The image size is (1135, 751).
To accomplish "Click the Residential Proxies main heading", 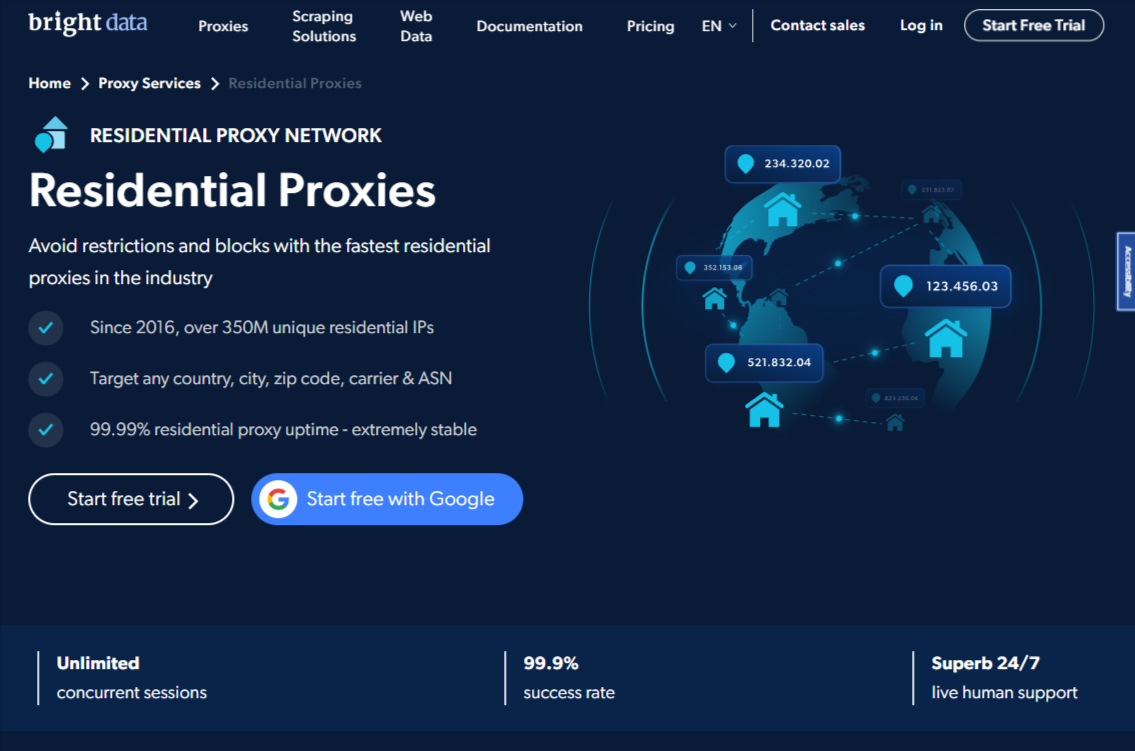I will point(232,190).
